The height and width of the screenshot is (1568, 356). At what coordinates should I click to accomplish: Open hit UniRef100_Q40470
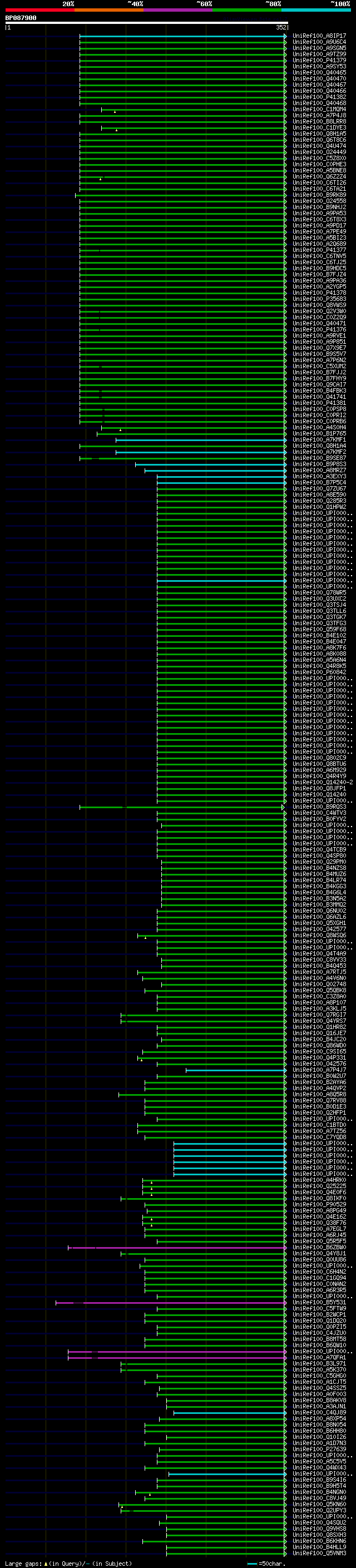click(x=319, y=78)
